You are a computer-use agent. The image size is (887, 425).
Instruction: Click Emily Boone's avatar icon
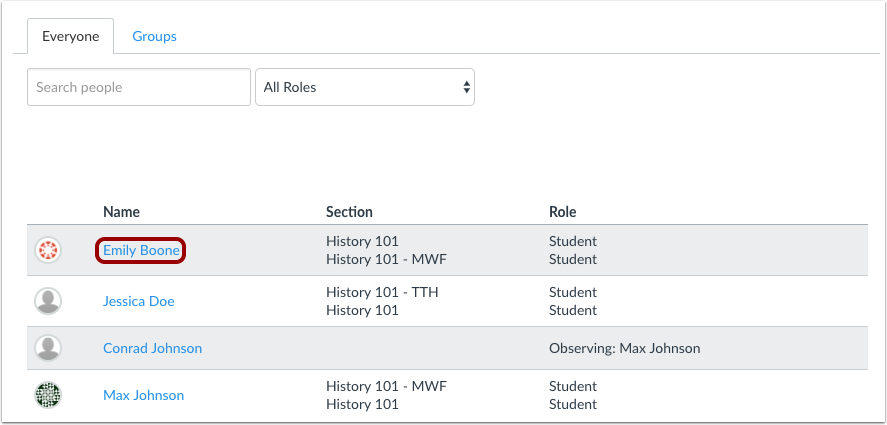[48, 250]
